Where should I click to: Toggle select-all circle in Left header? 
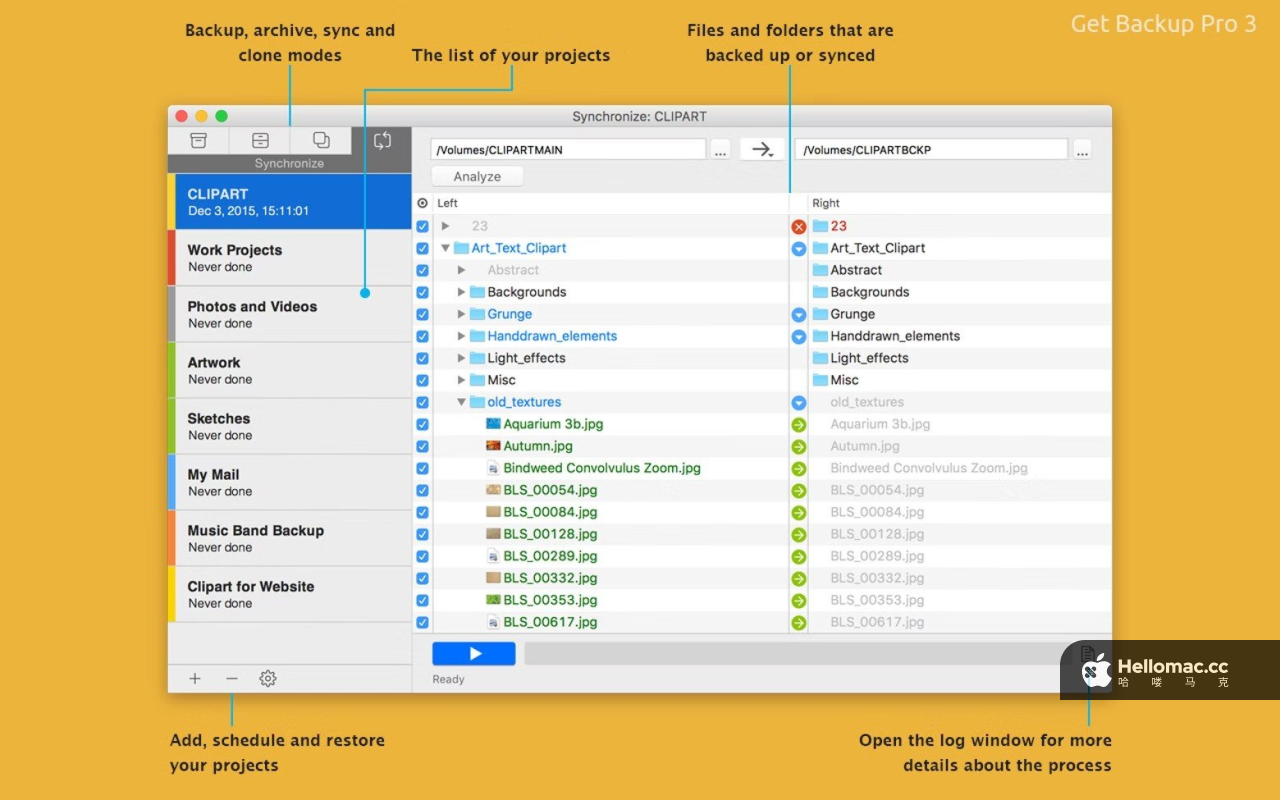[x=422, y=203]
